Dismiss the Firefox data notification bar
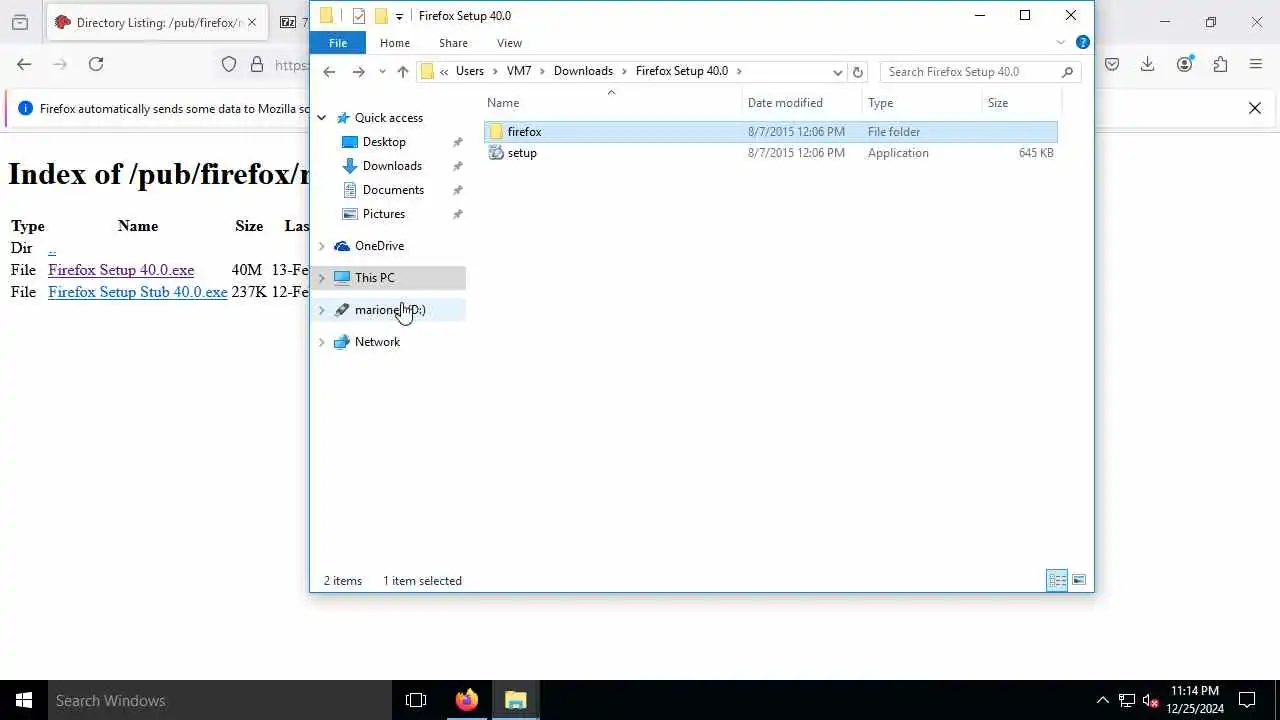The width and height of the screenshot is (1280, 720). pos(1255,108)
